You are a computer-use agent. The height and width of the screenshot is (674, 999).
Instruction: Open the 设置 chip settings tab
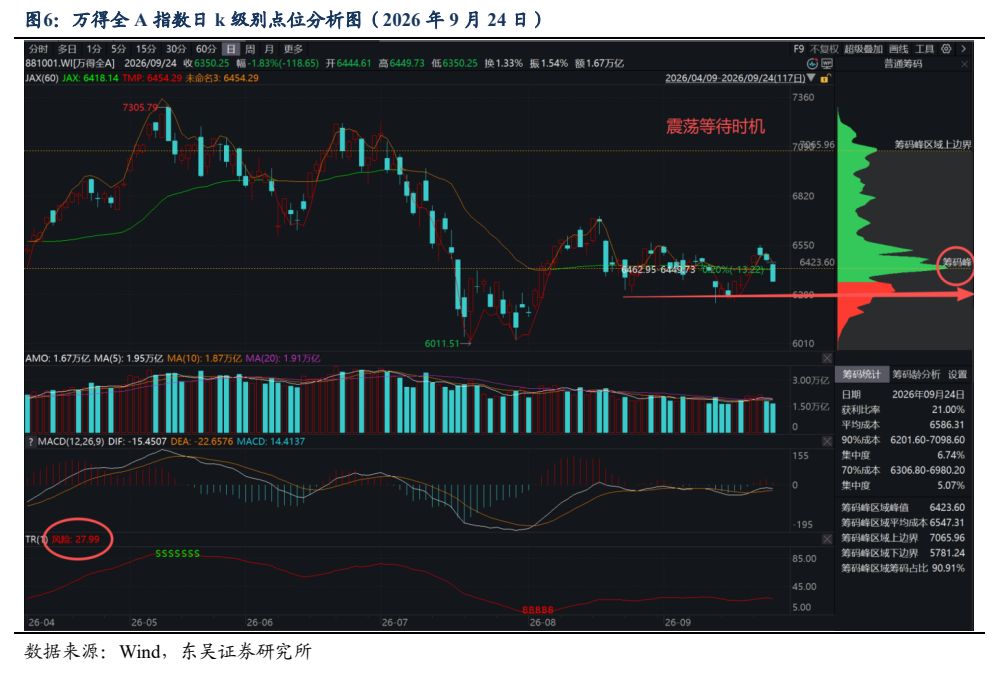[x=957, y=375]
